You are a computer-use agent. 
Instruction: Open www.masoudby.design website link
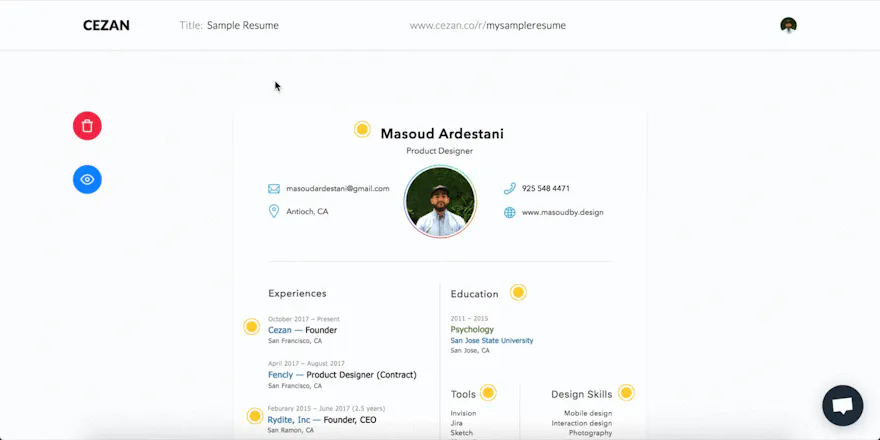(563, 213)
